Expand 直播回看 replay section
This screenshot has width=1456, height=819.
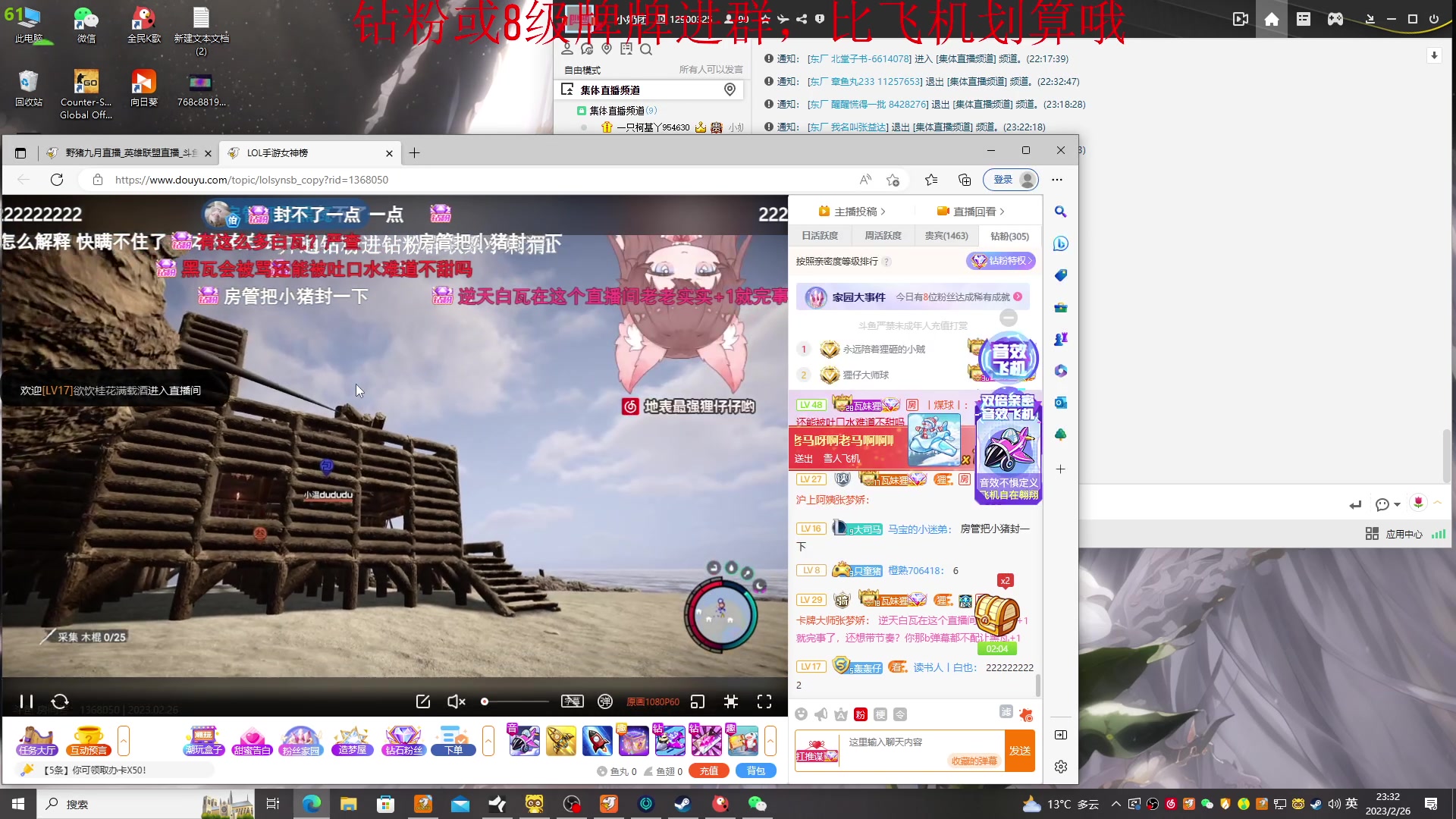pyautogui.click(x=973, y=211)
